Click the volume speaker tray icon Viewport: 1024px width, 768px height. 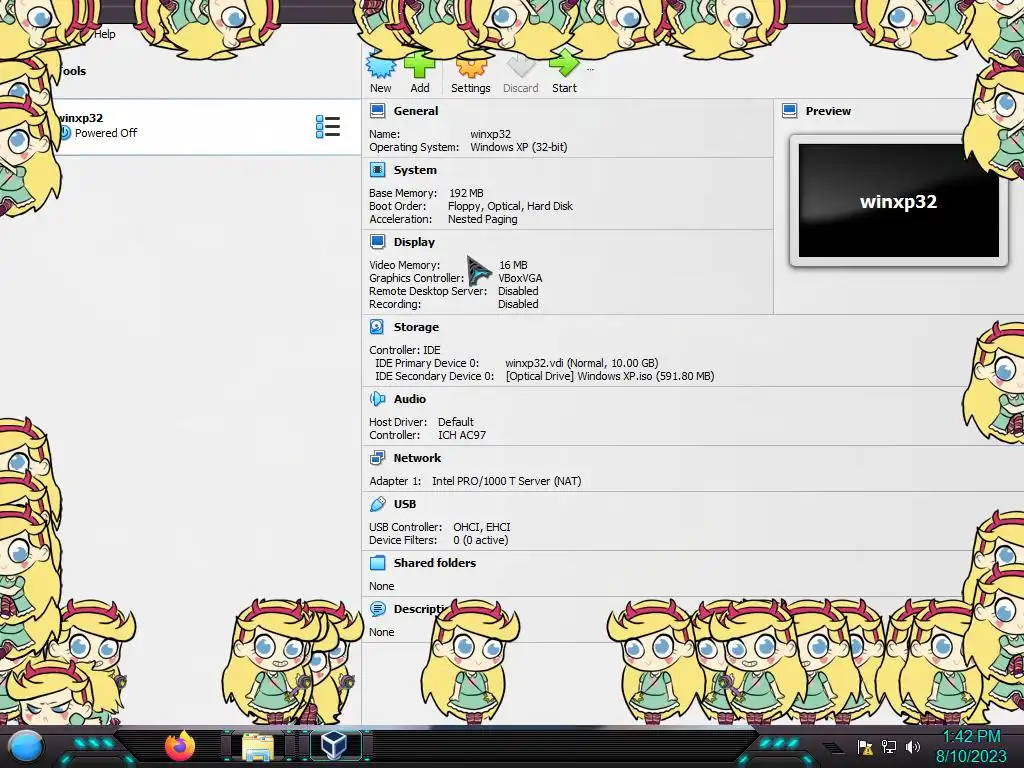(x=913, y=746)
